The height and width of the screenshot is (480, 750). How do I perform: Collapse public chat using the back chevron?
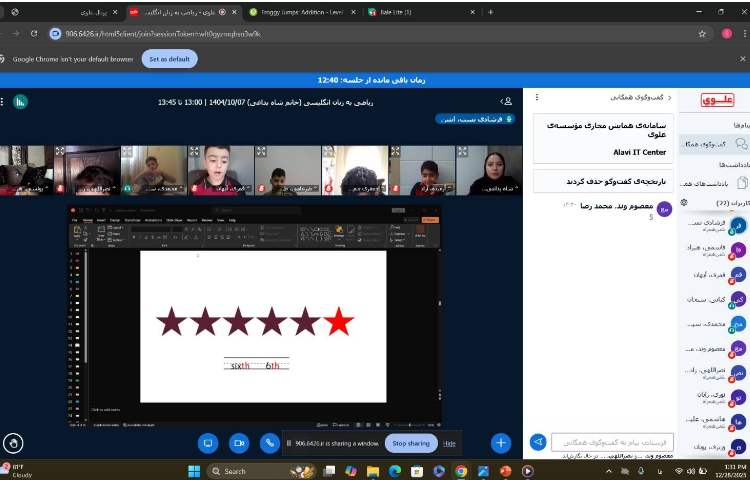coord(669,98)
